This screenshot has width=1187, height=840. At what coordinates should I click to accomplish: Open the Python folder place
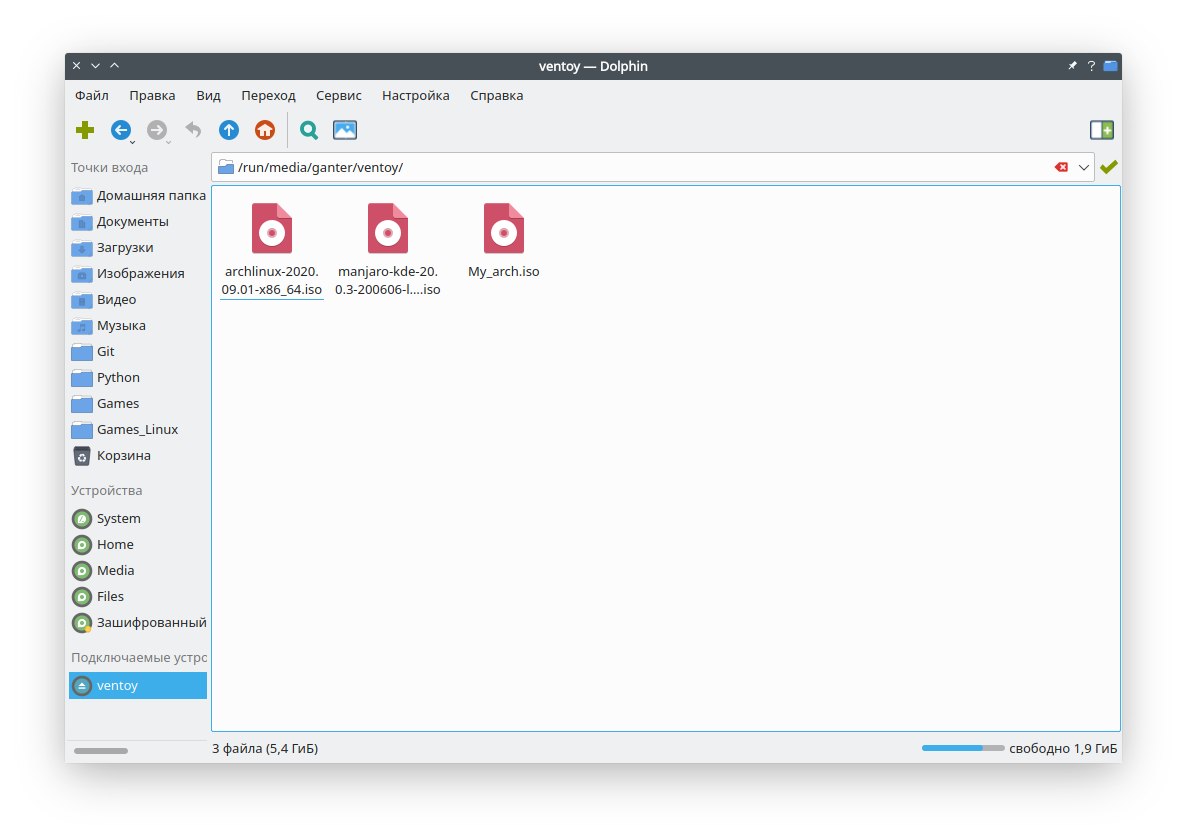pos(138,378)
